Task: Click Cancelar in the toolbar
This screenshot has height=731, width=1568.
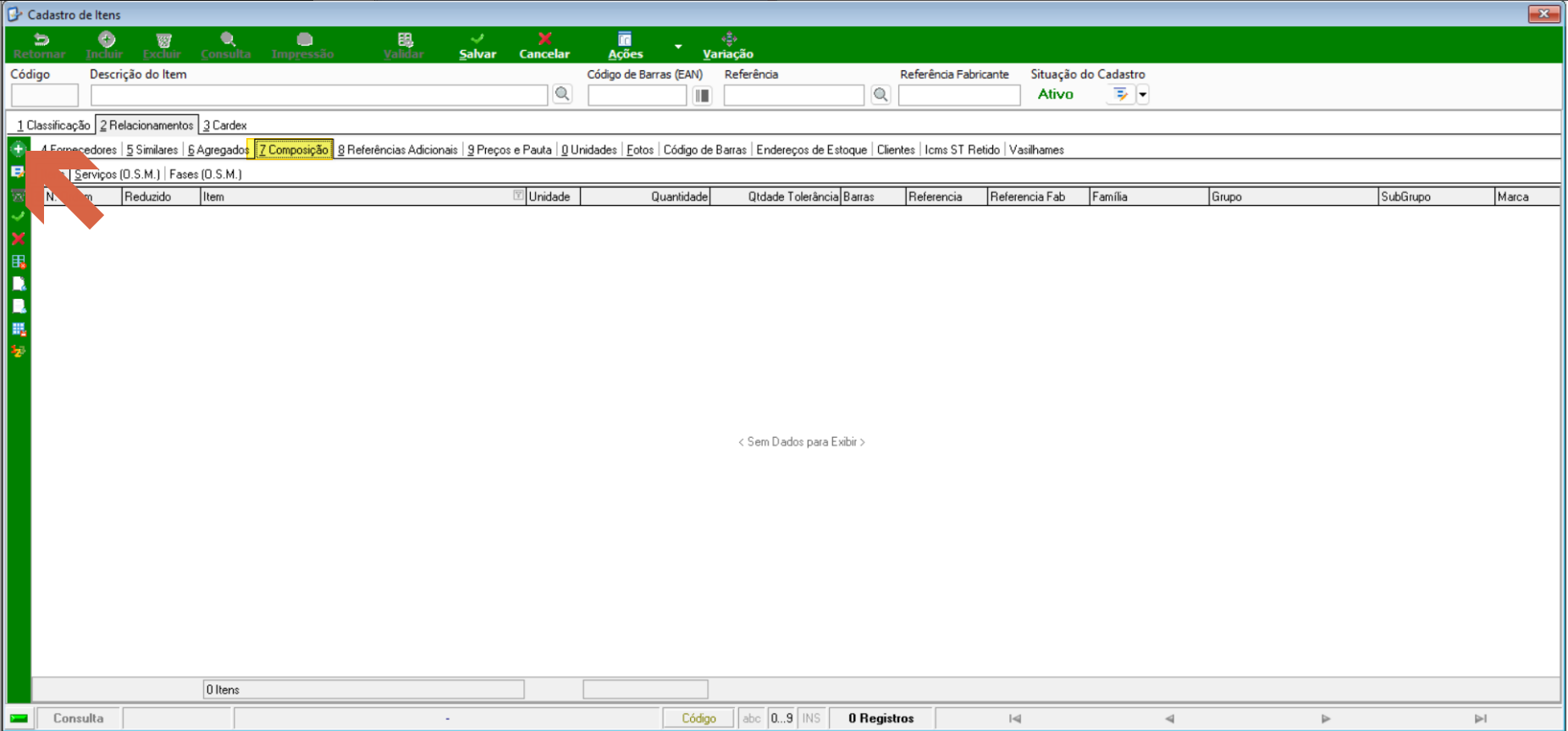Action: point(544,46)
